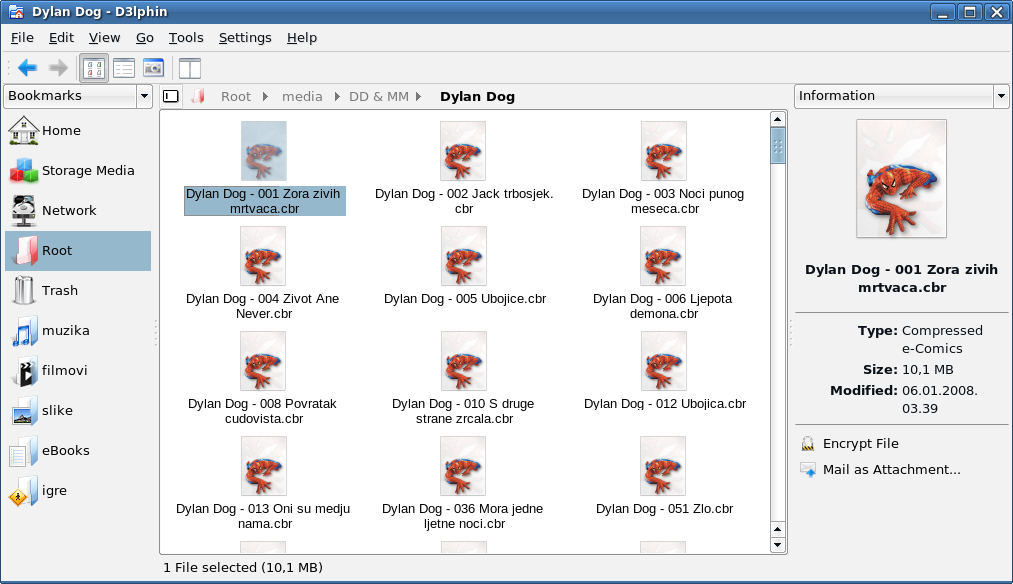Navigate to DD & MM in breadcrumb
The width and height of the screenshot is (1013, 584).
click(x=379, y=96)
